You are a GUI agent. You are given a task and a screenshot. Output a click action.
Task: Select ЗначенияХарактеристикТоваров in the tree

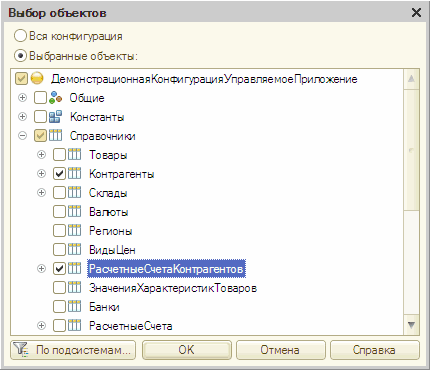pos(173,288)
